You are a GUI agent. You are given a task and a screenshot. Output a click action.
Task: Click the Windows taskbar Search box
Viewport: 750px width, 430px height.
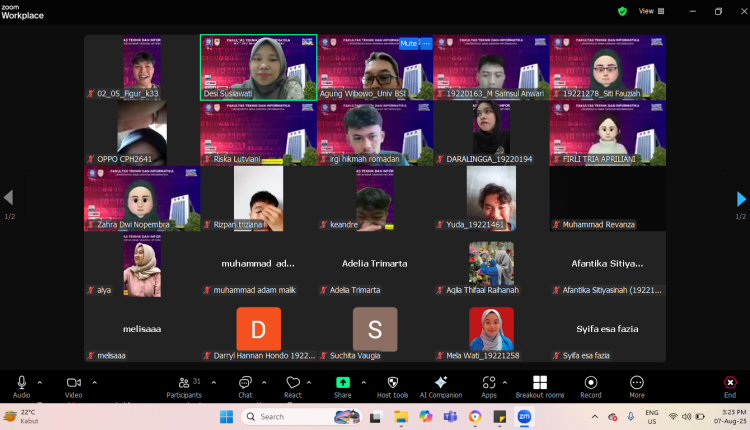(x=300, y=417)
